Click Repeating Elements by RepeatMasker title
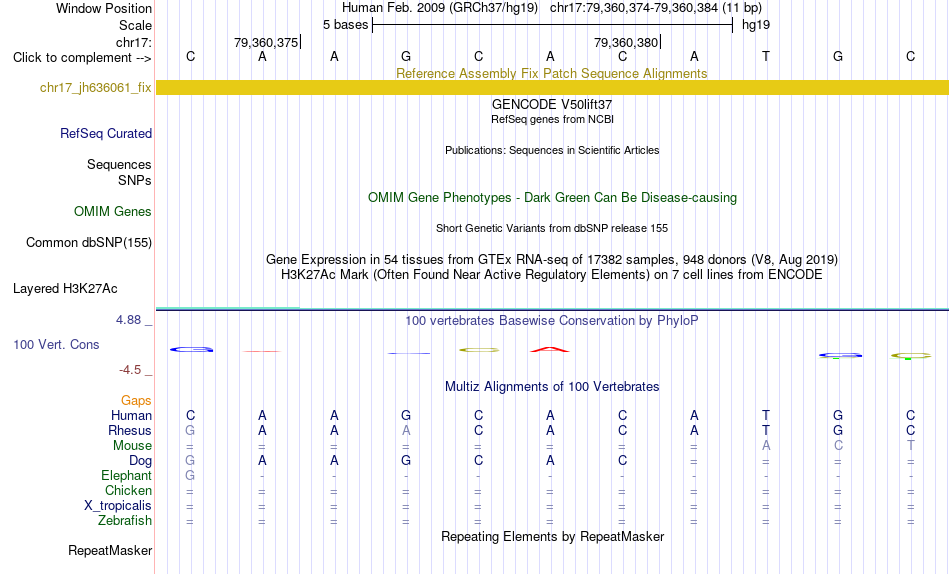The image size is (950, 574). (552, 536)
